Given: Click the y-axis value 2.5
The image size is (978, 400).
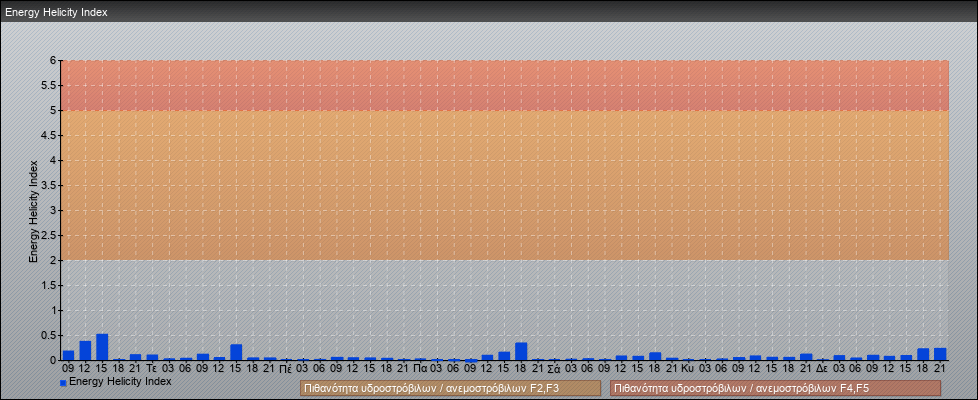Looking at the screenshot, I should point(50,235).
